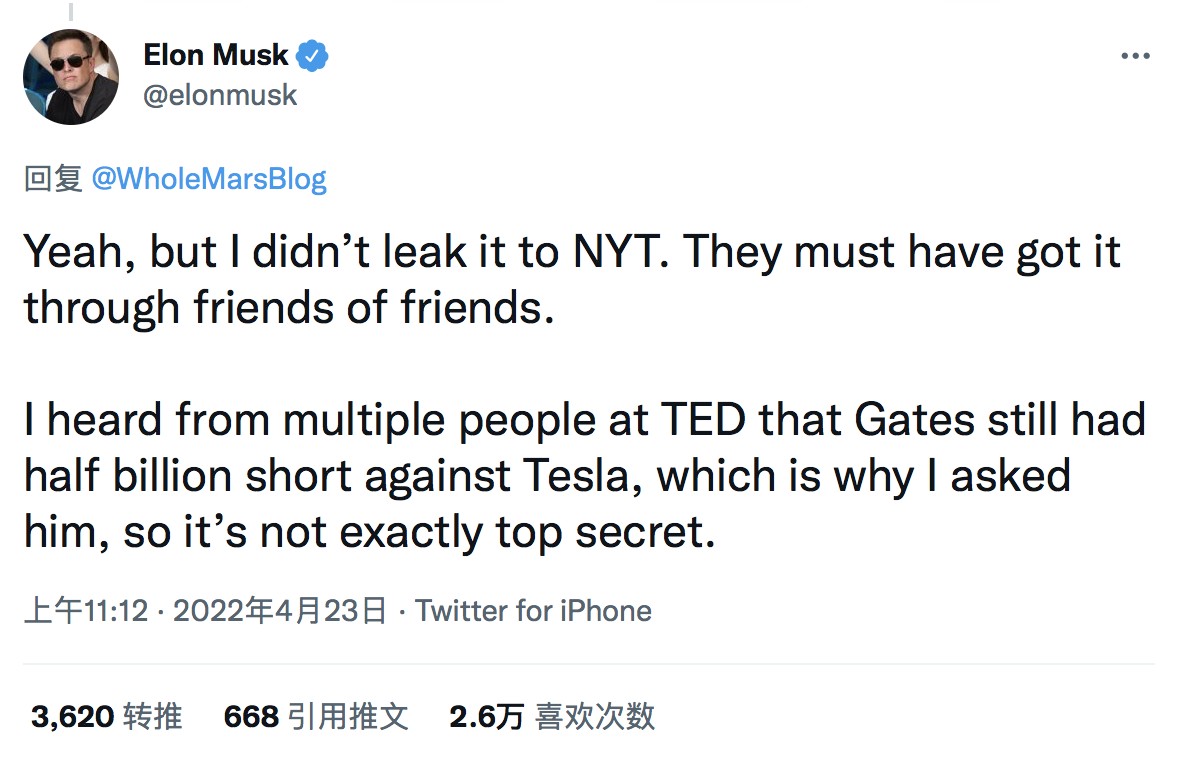Click the blue verified badge
Image resolution: width=1178 pixels, height=760 pixels.
point(314,56)
